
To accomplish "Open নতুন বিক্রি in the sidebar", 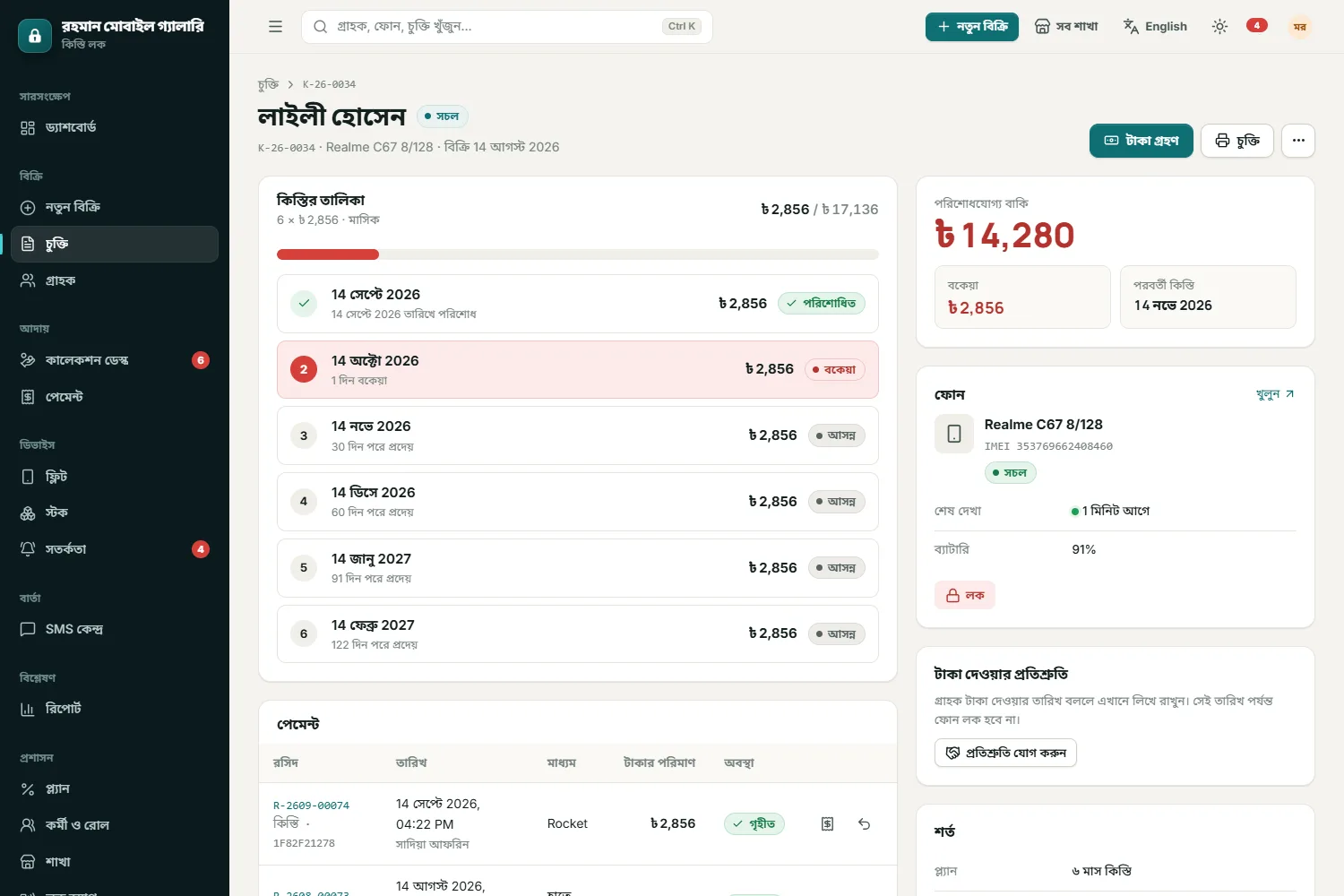I will point(115,207).
